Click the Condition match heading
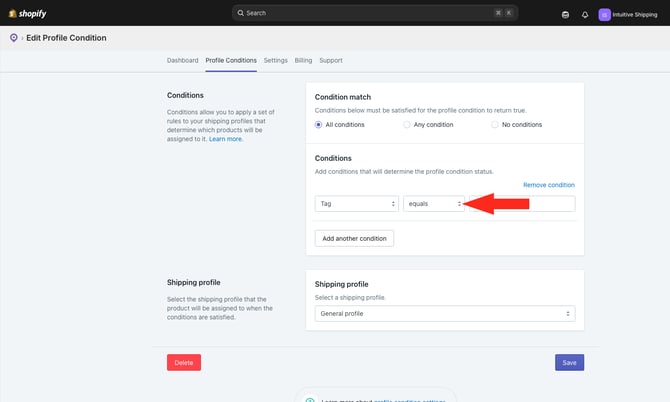This screenshot has width=670, height=402. tap(343, 97)
